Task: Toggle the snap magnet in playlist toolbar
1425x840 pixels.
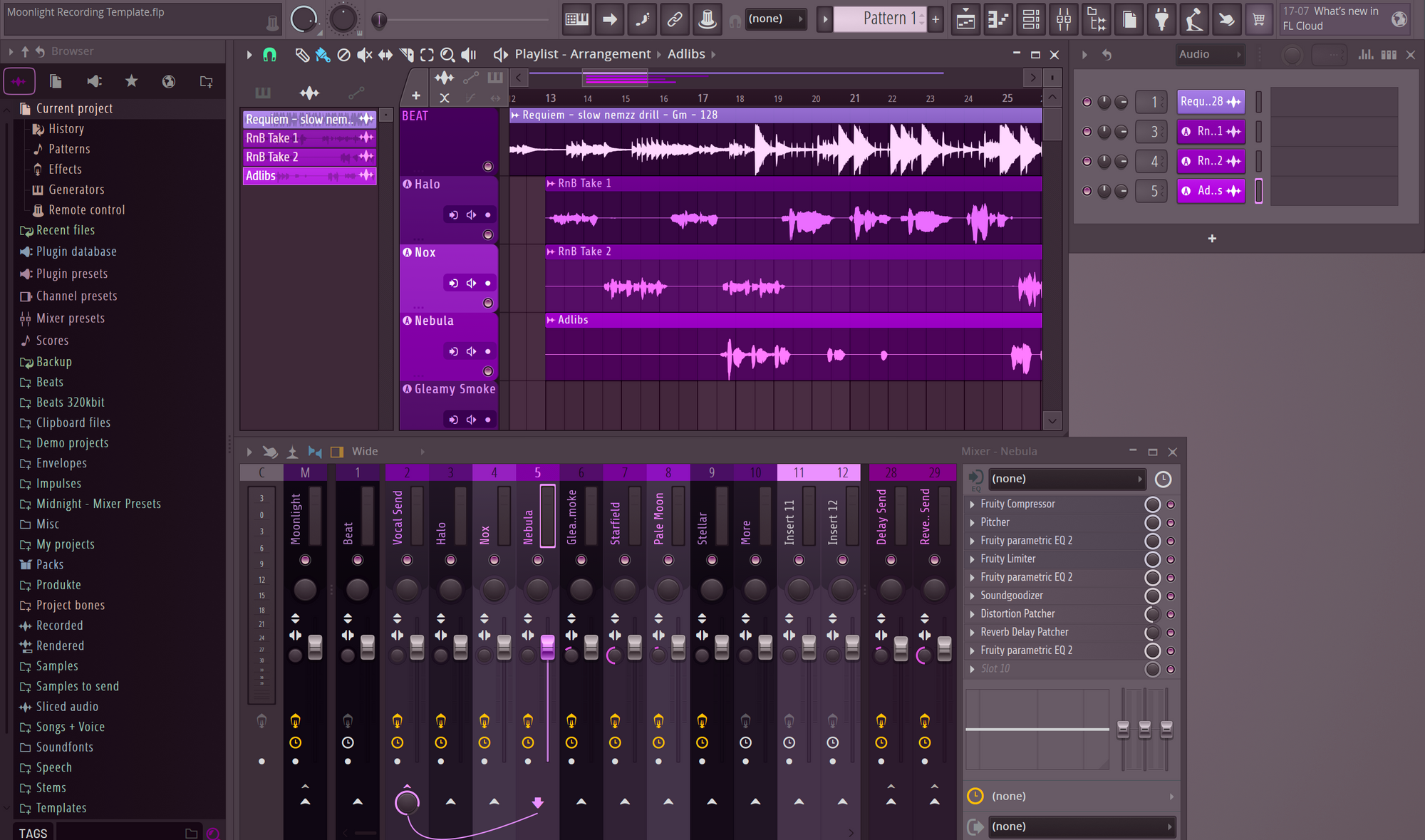Action: pos(269,55)
